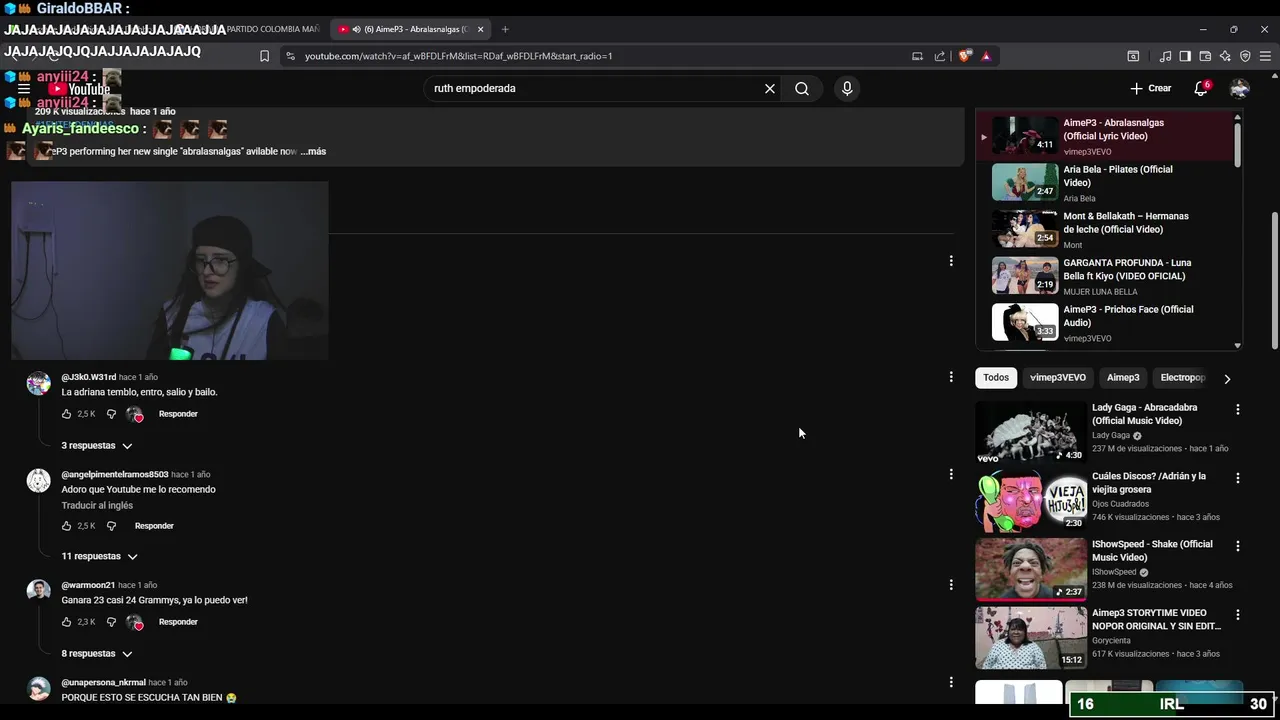The height and width of the screenshot is (720, 1280).
Task: Open more actions for Aimep3 STORYTIME video
Action: coord(1238,615)
